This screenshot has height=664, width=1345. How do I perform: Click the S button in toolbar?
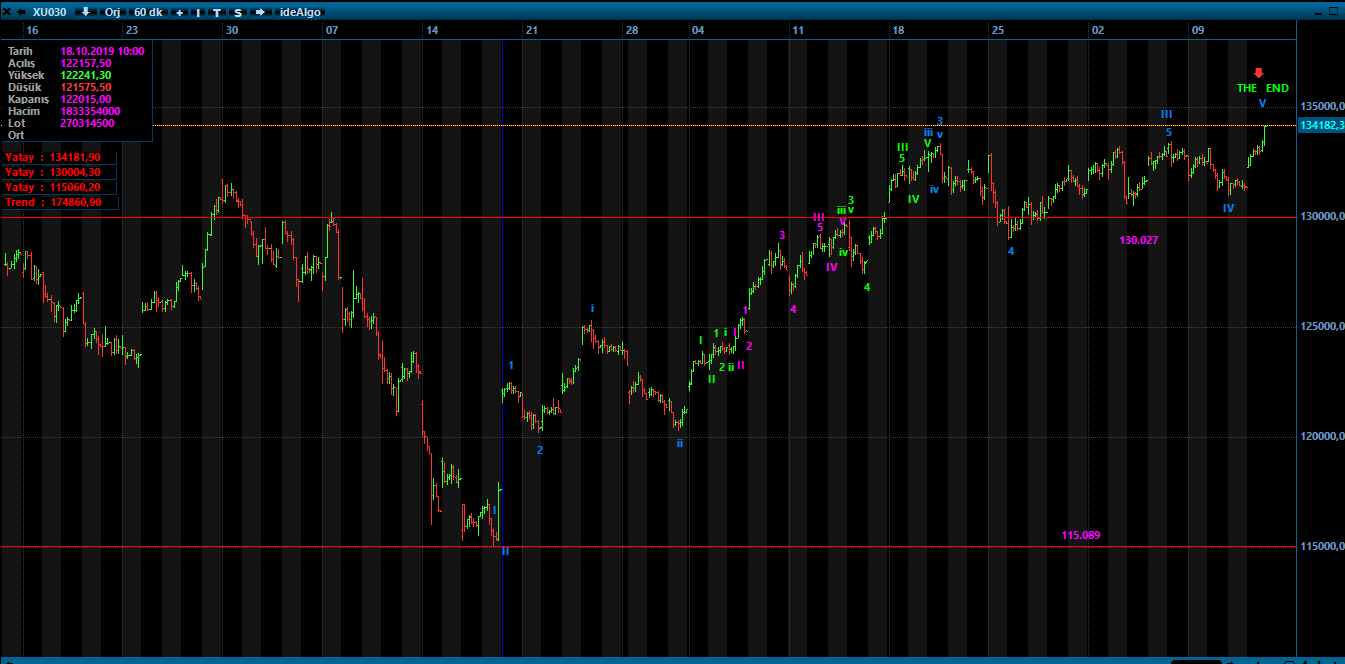[238, 12]
